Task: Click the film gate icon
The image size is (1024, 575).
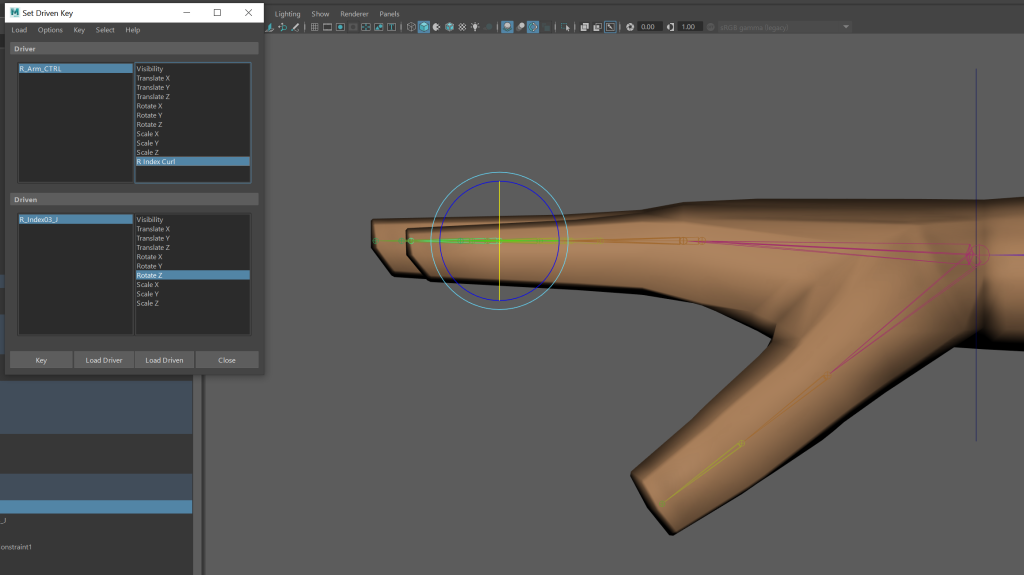Action: [x=327, y=27]
